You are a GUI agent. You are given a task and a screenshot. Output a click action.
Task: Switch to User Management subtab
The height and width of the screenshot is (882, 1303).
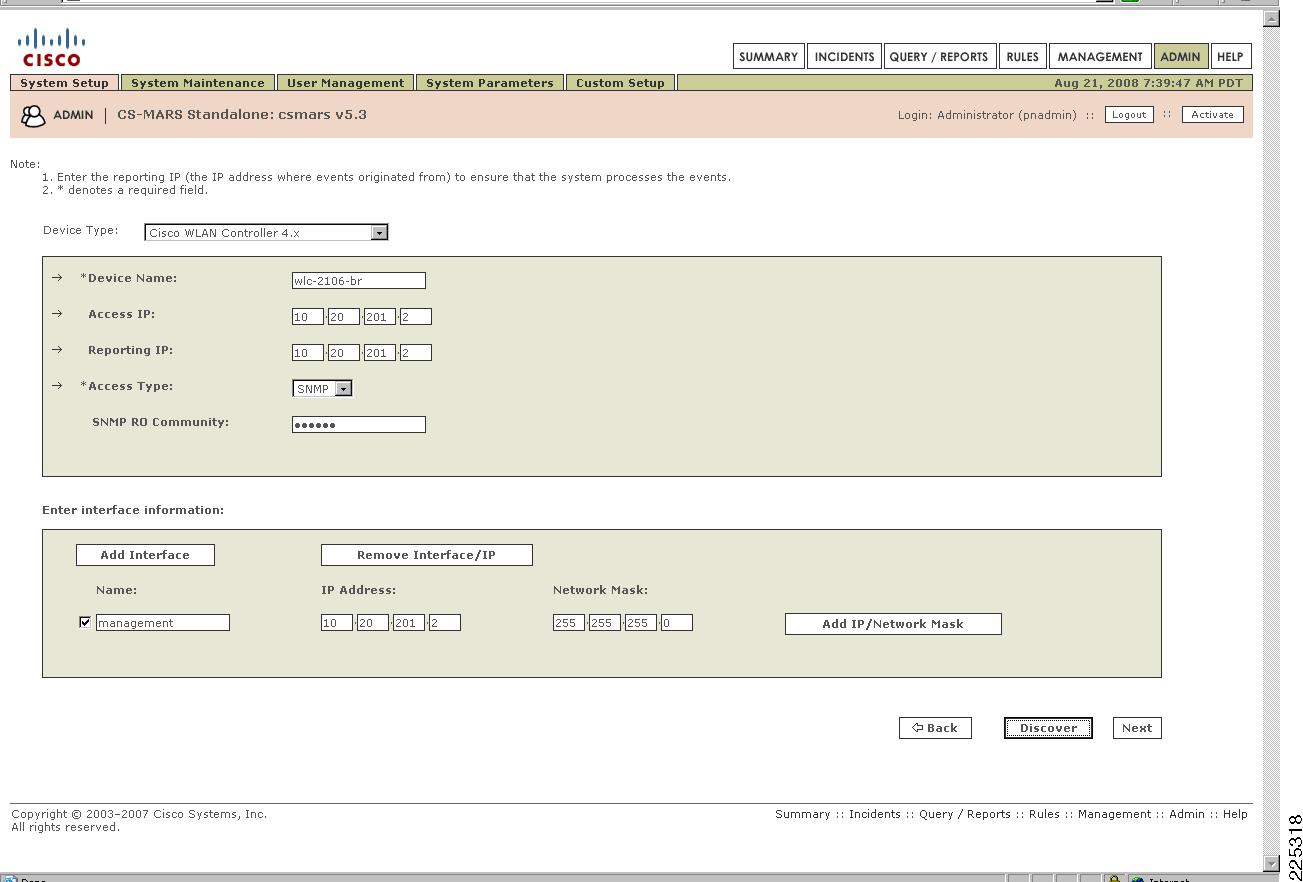[x=345, y=83]
